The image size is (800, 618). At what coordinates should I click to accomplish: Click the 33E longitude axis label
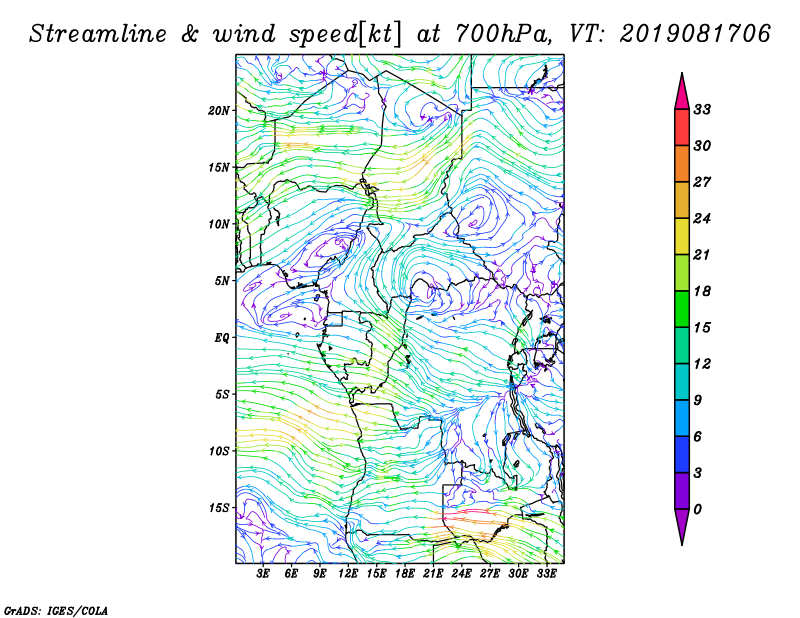click(x=546, y=573)
